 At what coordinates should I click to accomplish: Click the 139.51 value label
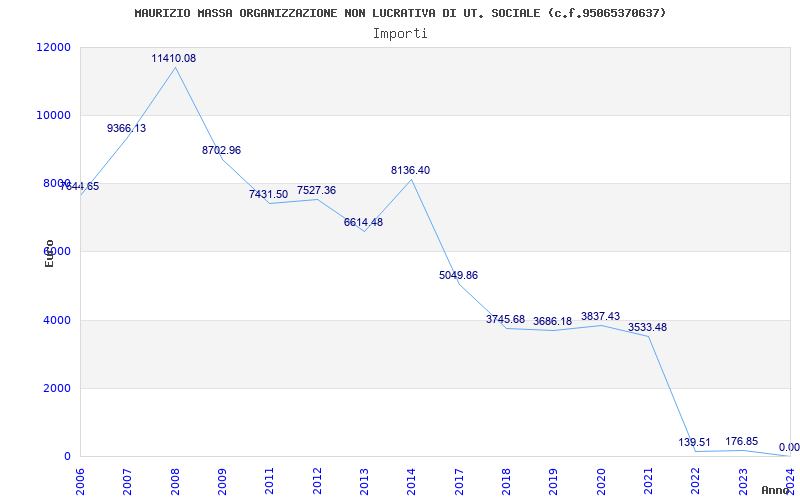point(694,443)
